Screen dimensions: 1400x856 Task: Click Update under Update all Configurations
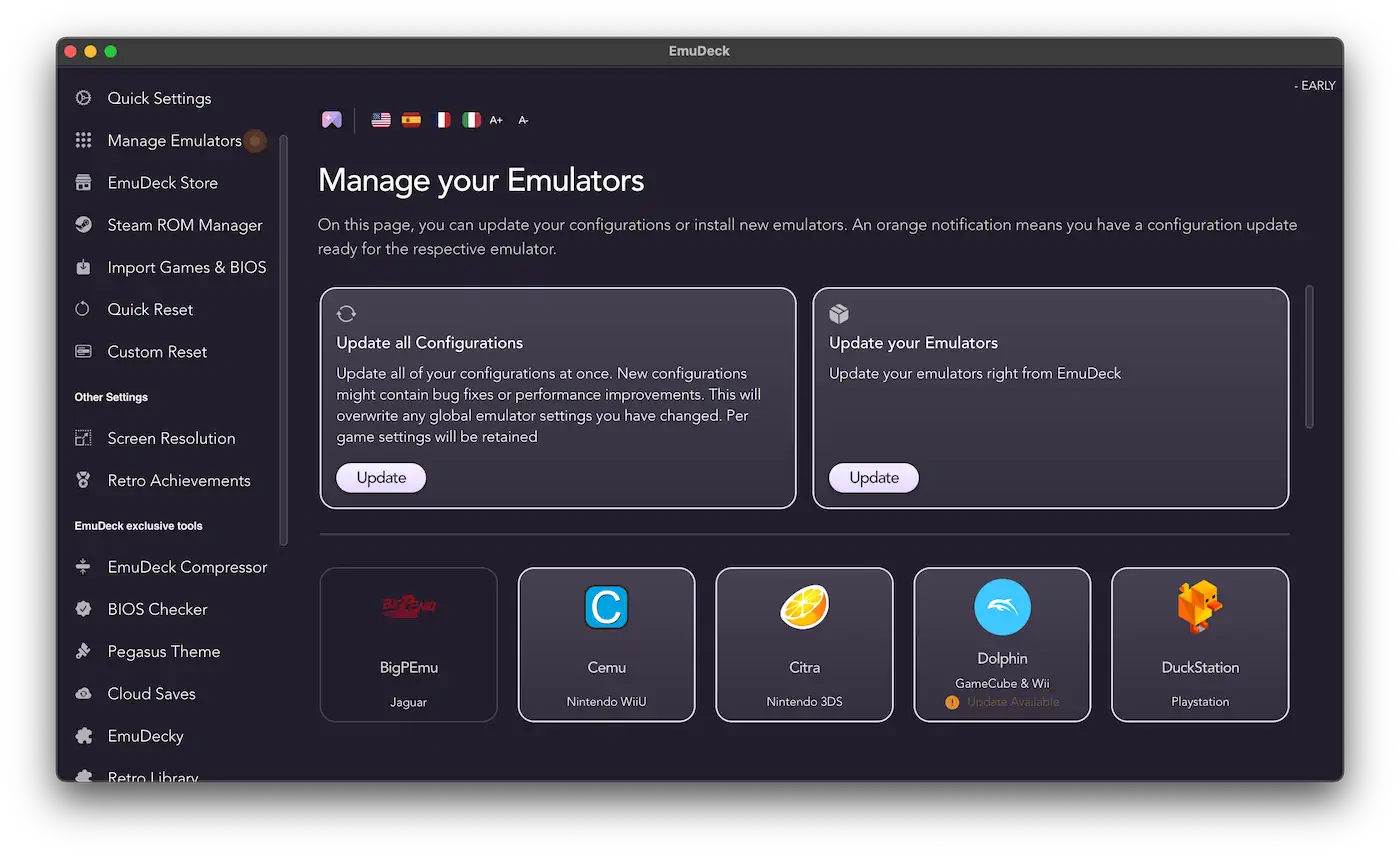pos(381,478)
